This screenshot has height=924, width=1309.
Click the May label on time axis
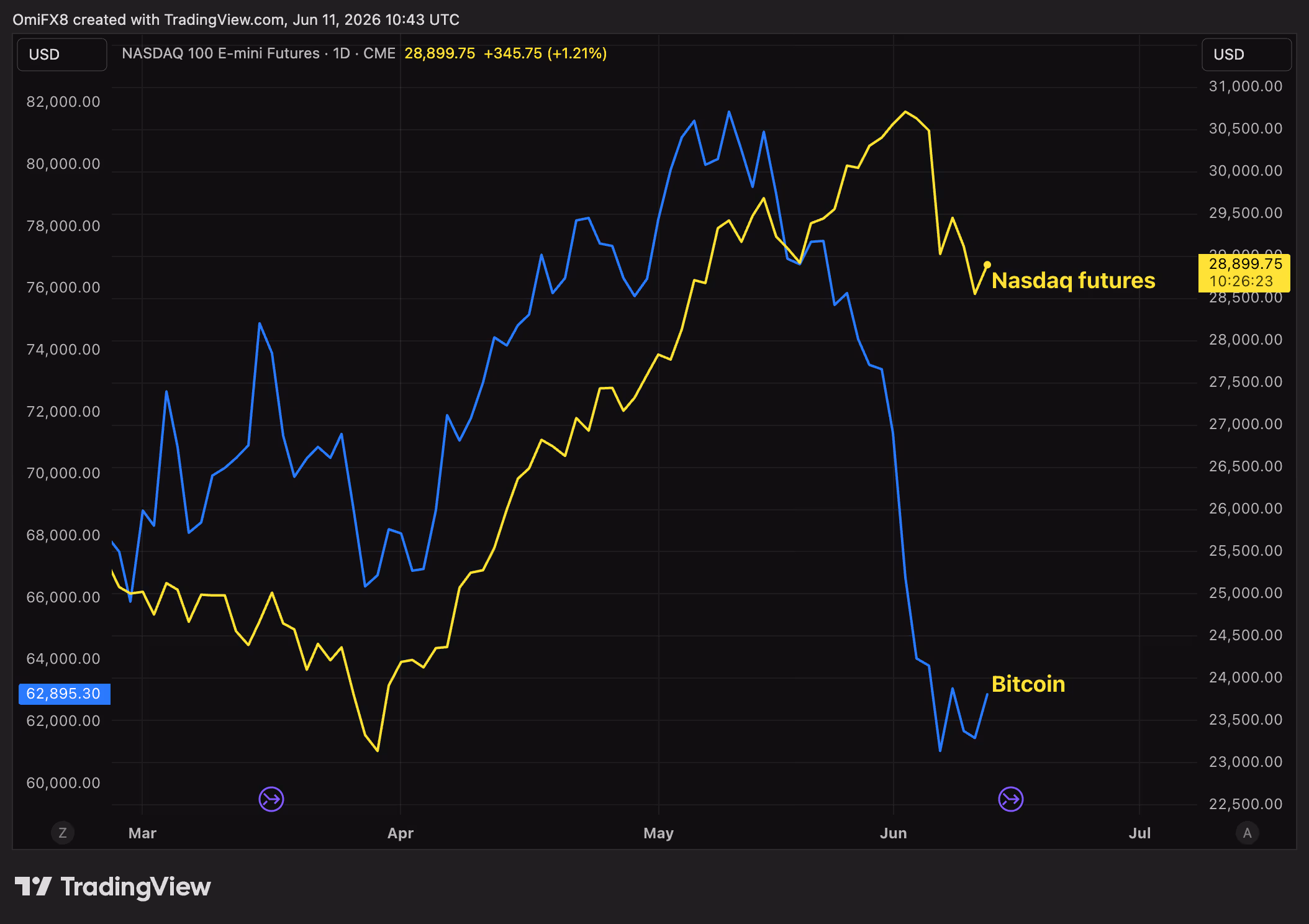click(x=659, y=833)
